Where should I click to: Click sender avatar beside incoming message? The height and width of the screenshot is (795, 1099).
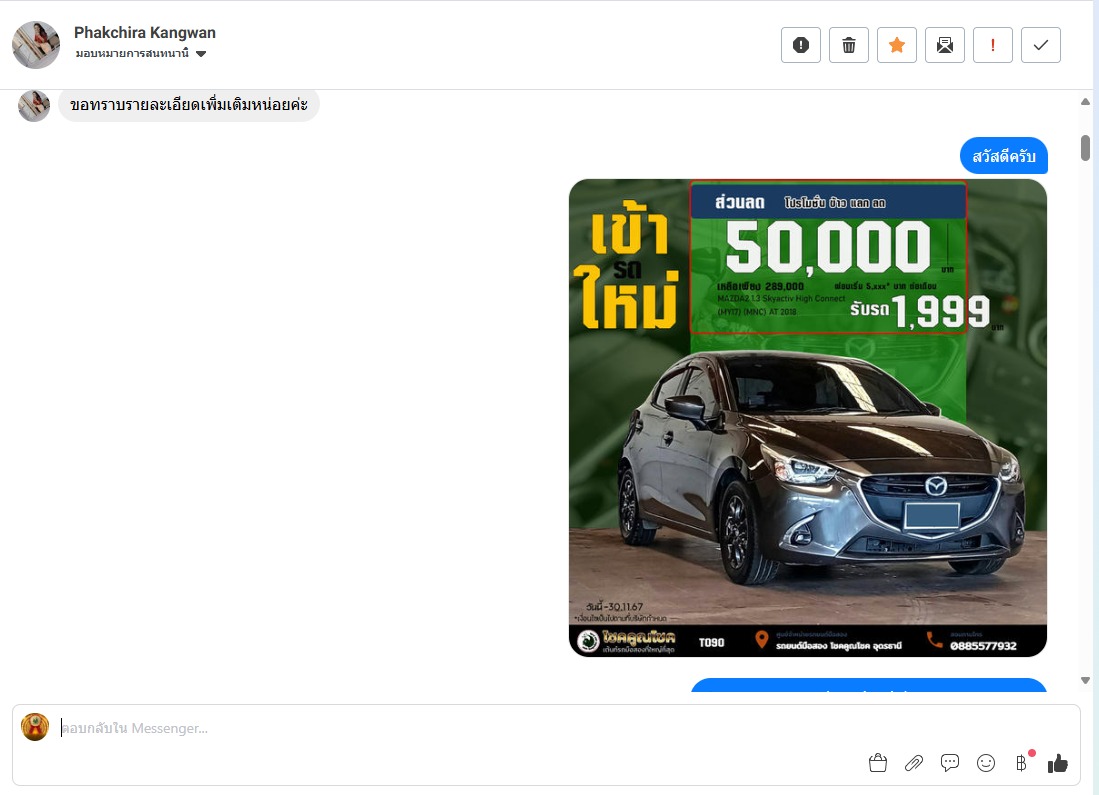[x=34, y=105]
